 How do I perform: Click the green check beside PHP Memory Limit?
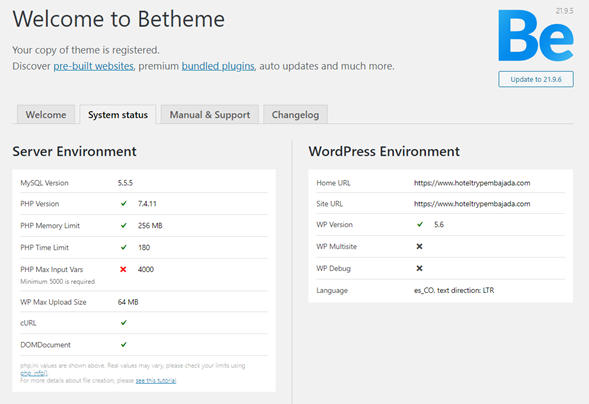click(x=124, y=225)
